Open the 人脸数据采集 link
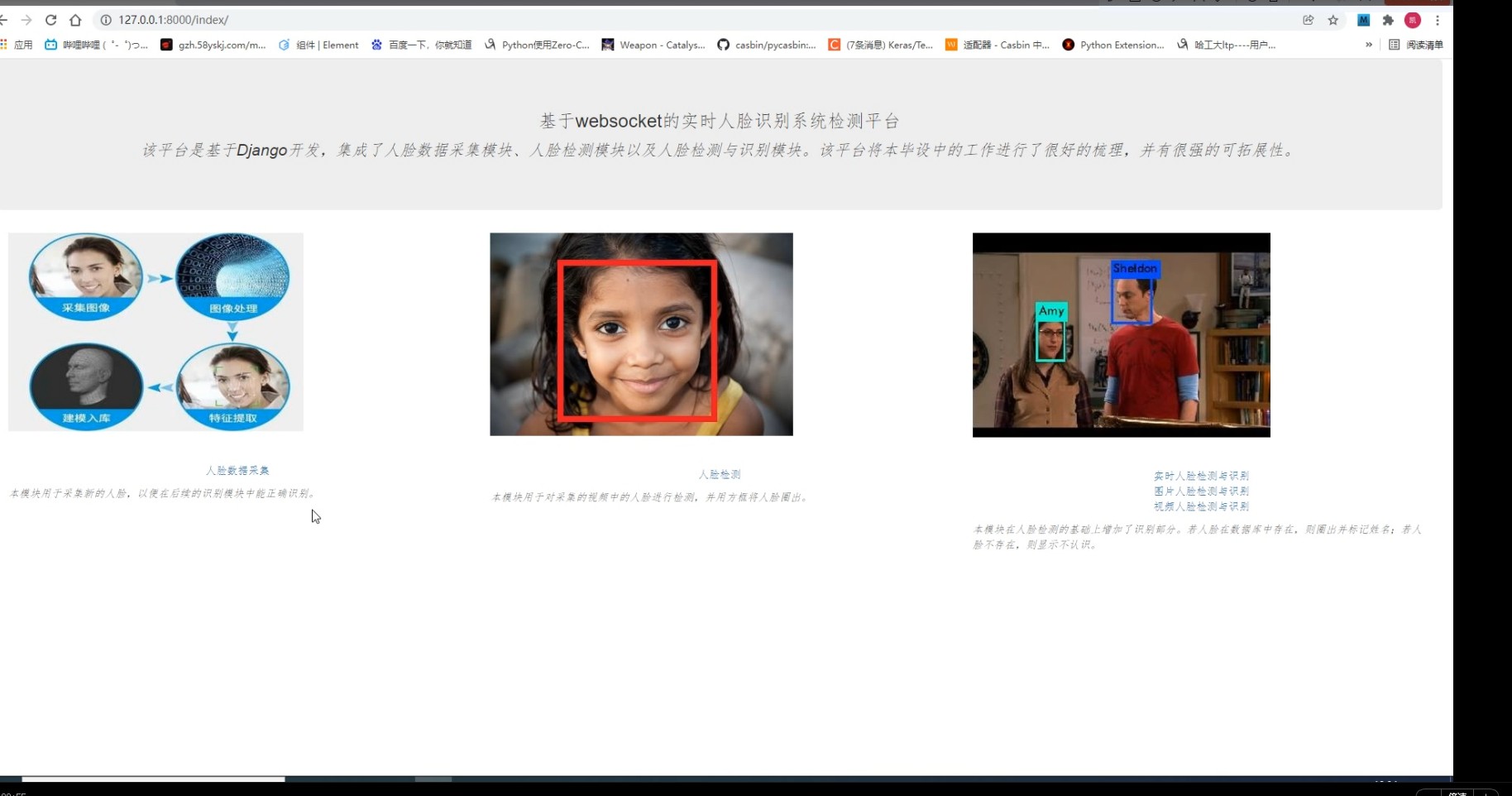This screenshot has height=796, width=1512. coord(237,470)
